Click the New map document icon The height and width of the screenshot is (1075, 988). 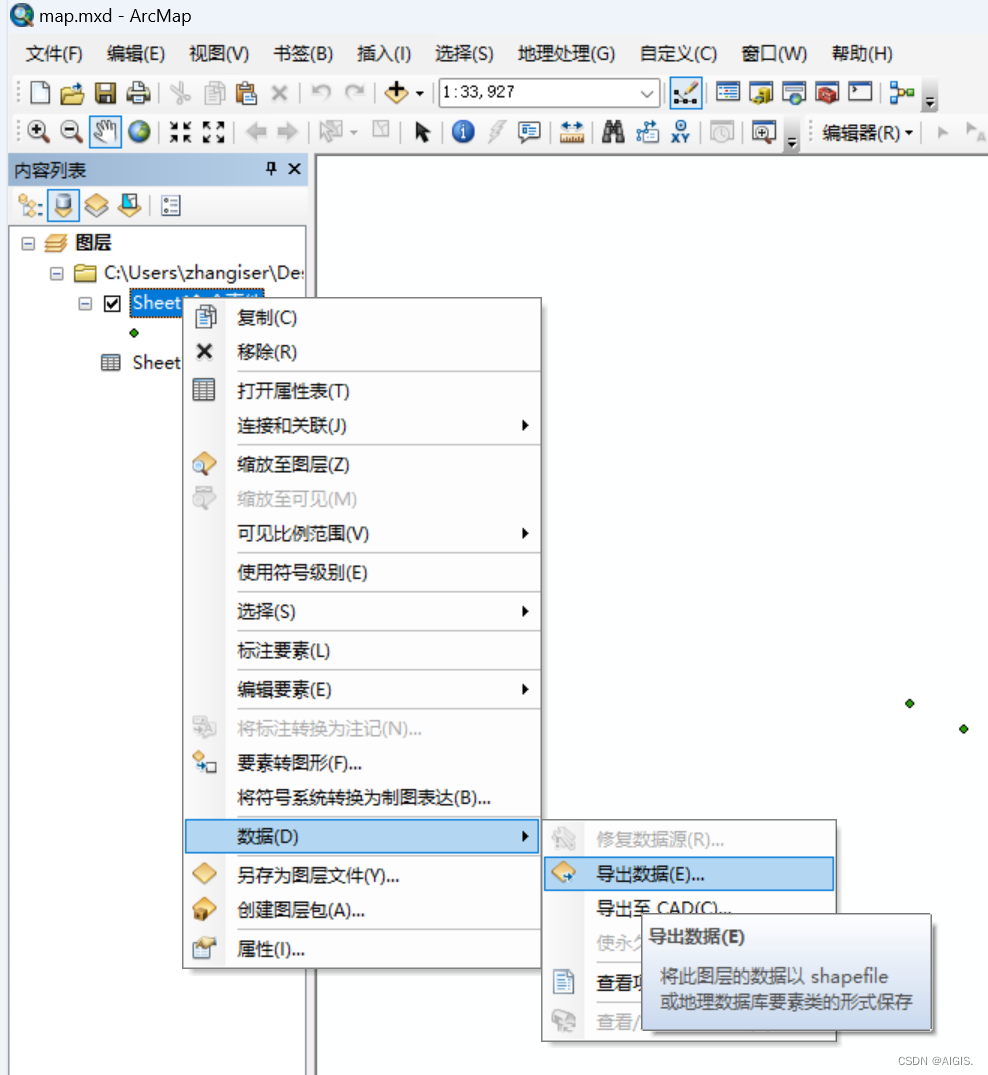click(40, 93)
